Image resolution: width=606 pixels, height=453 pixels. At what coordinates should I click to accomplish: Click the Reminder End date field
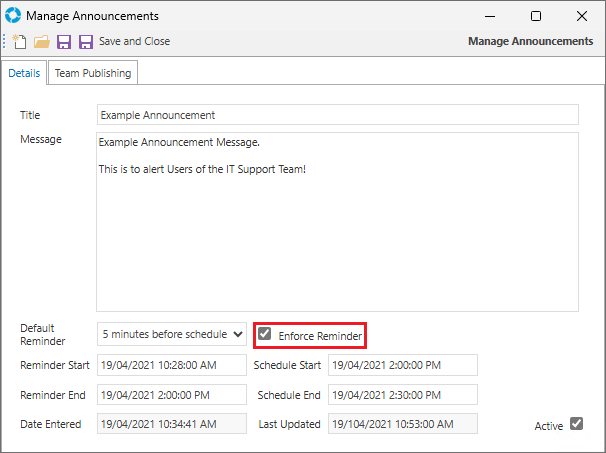coord(172,395)
